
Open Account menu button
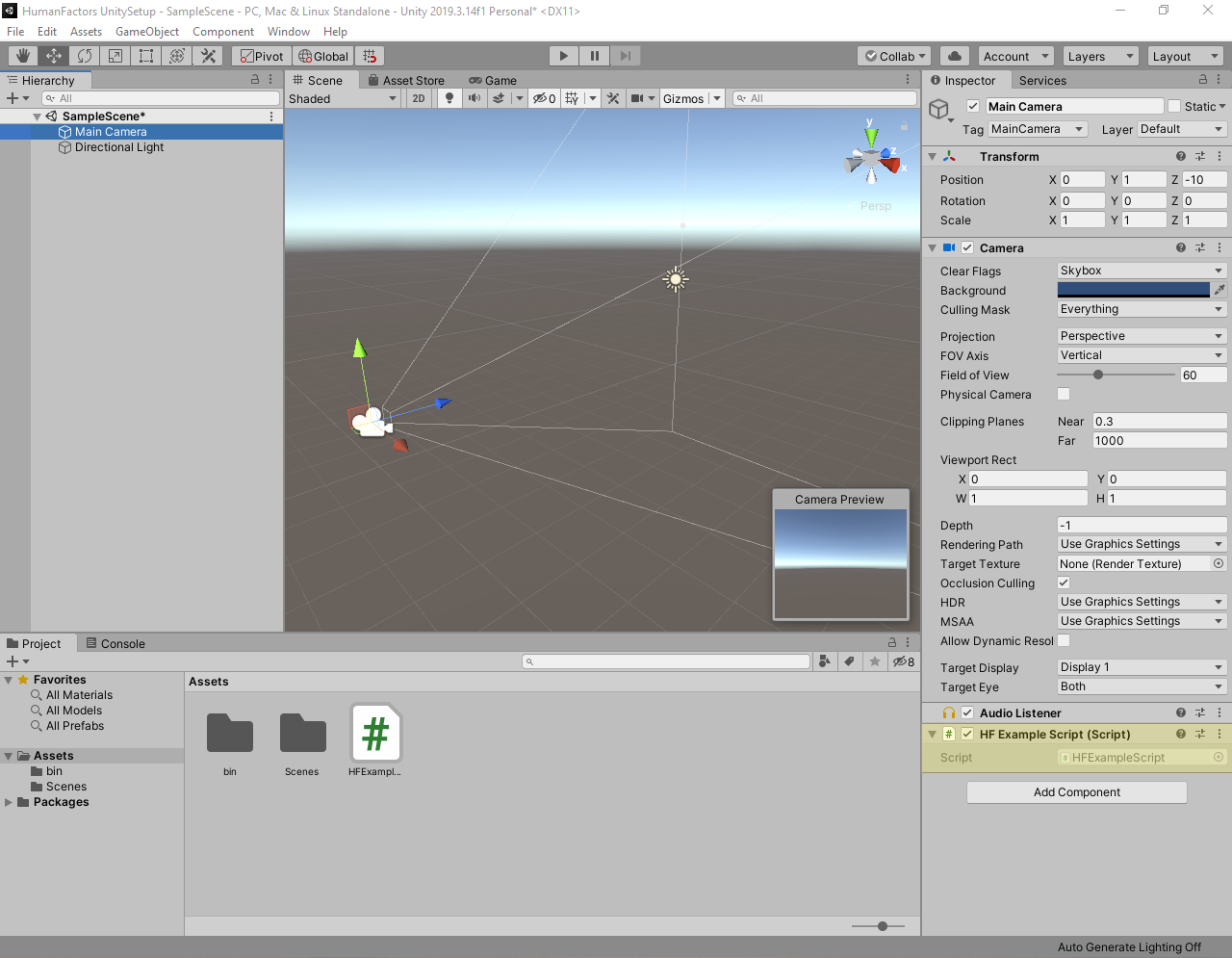pos(1015,56)
